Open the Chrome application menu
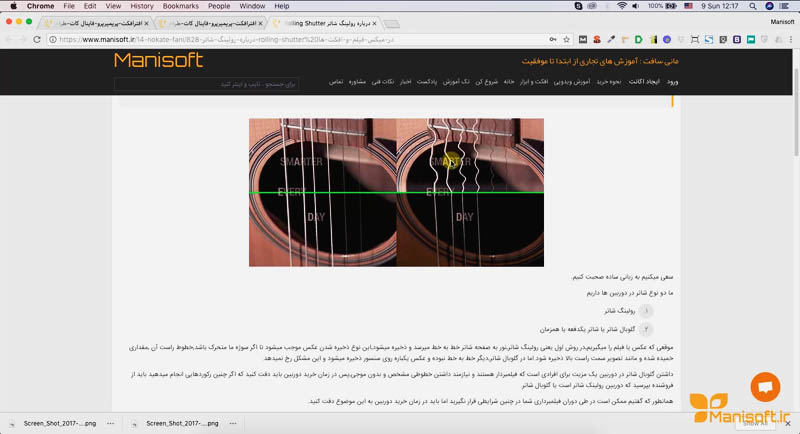800x434 pixels. point(40,6)
